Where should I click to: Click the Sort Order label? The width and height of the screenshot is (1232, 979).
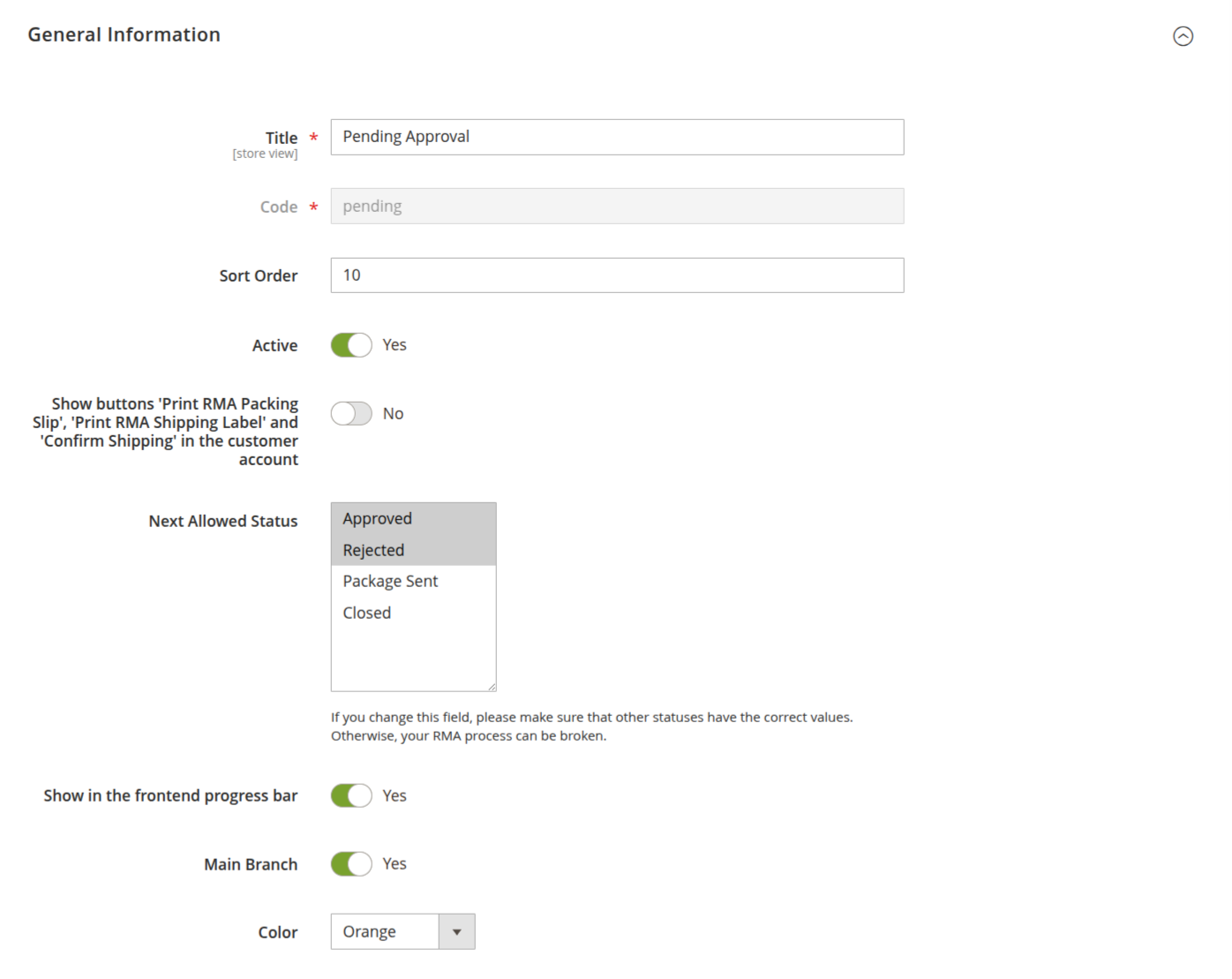(259, 276)
